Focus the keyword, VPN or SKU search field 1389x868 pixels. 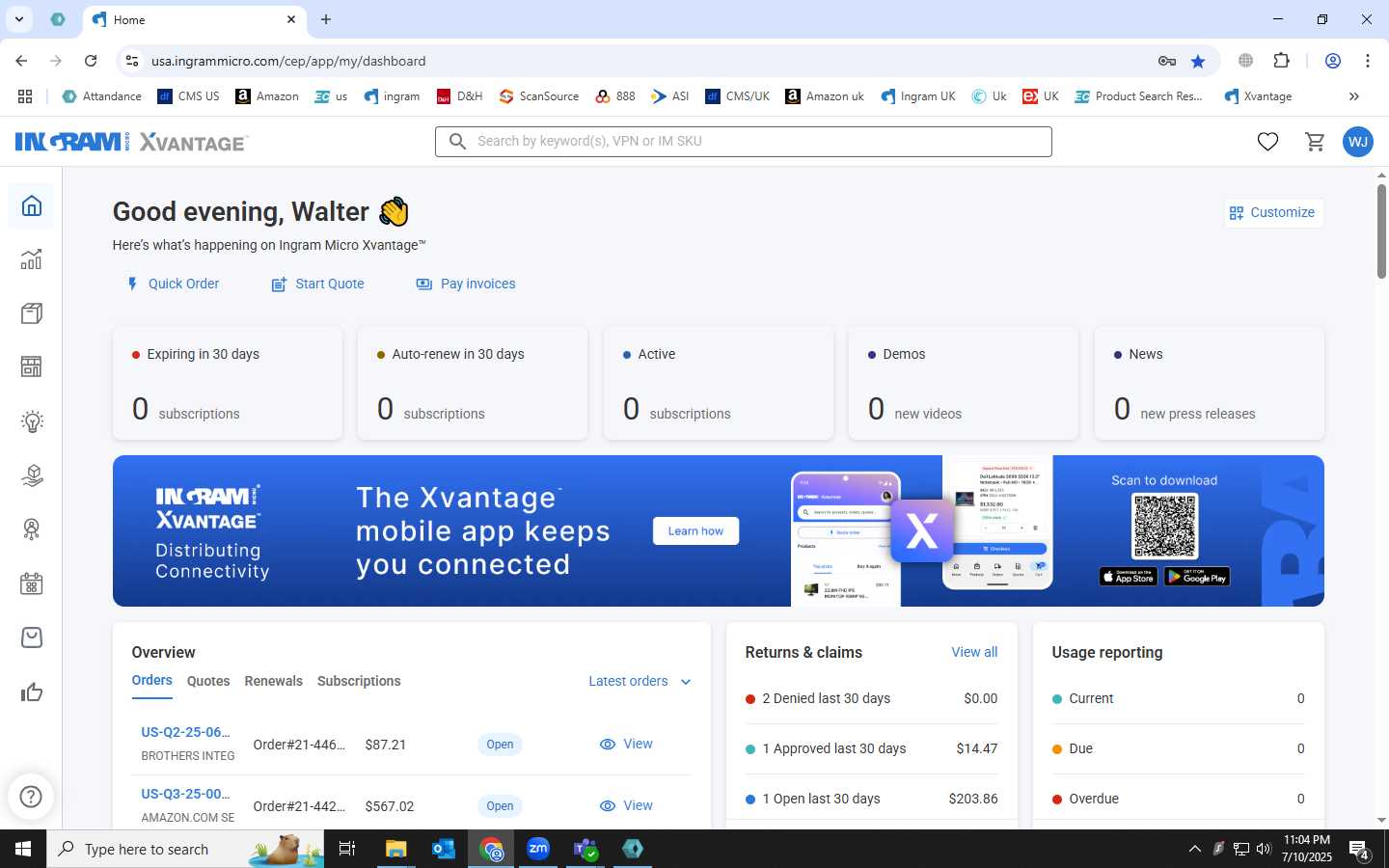point(744,142)
